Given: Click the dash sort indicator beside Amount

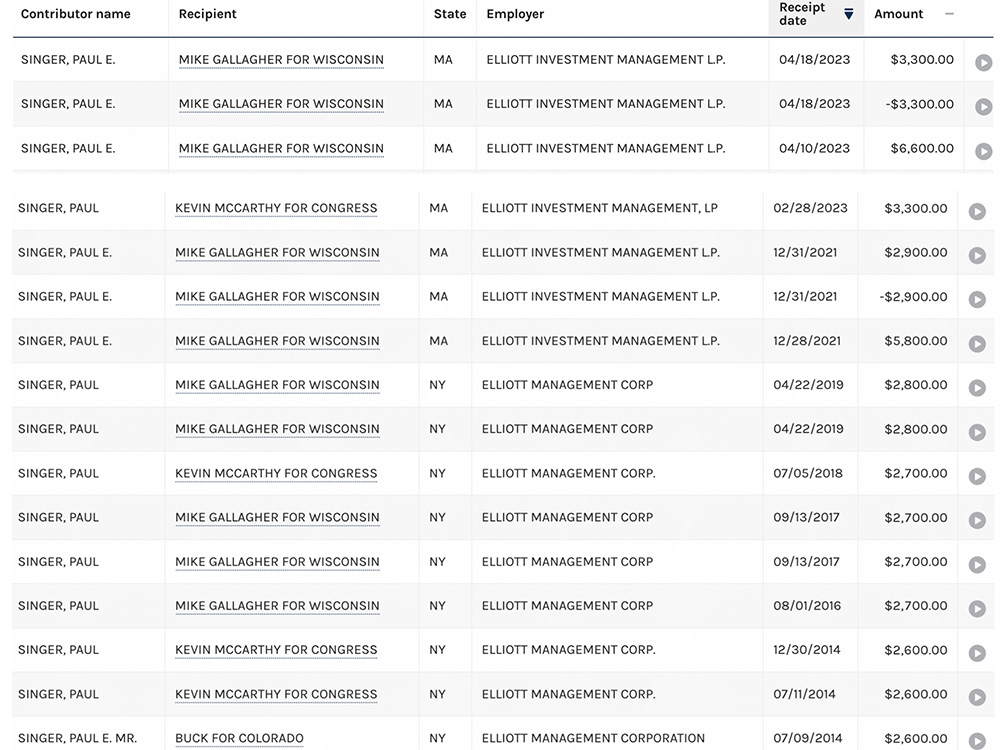Looking at the screenshot, I should coord(949,14).
